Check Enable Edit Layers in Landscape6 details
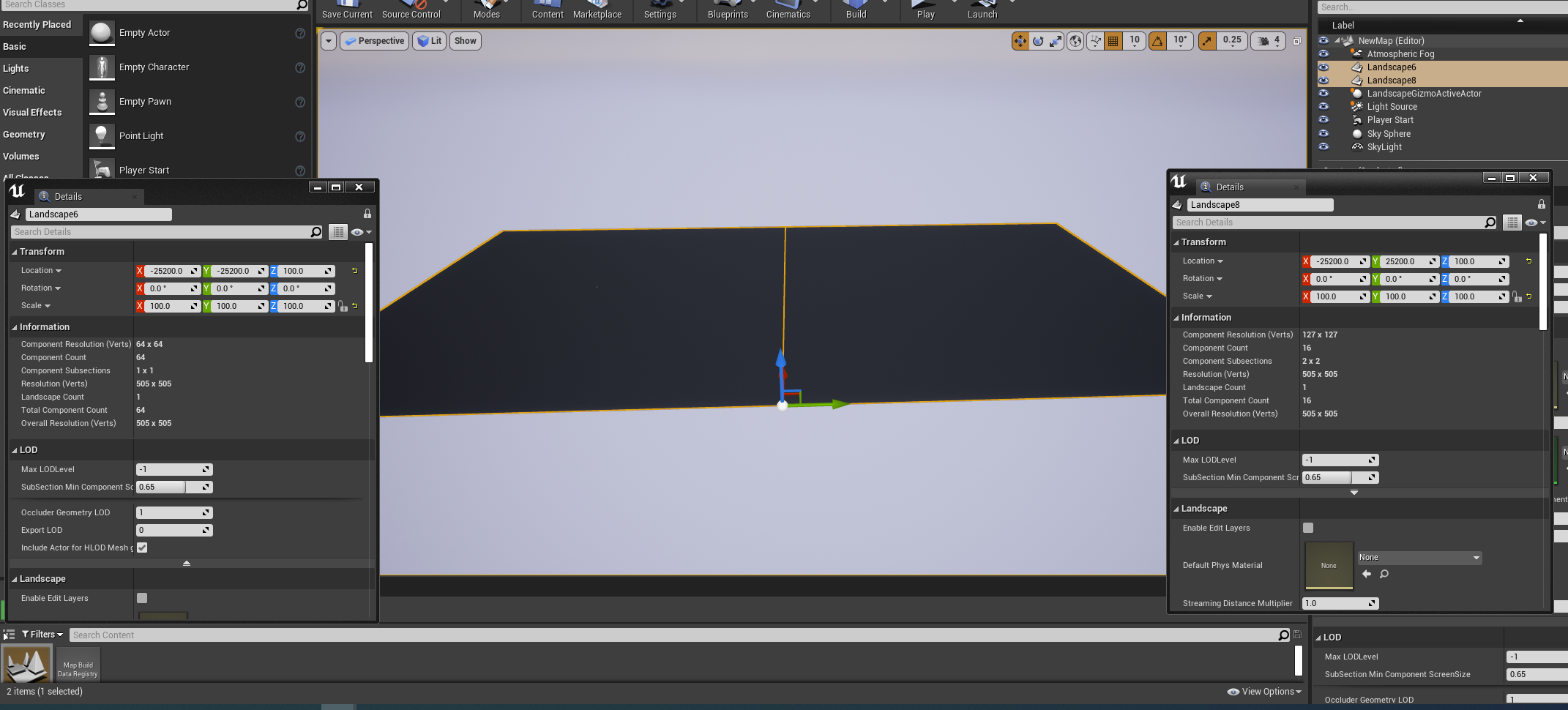The height and width of the screenshot is (710, 1568). pyautogui.click(x=142, y=598)
